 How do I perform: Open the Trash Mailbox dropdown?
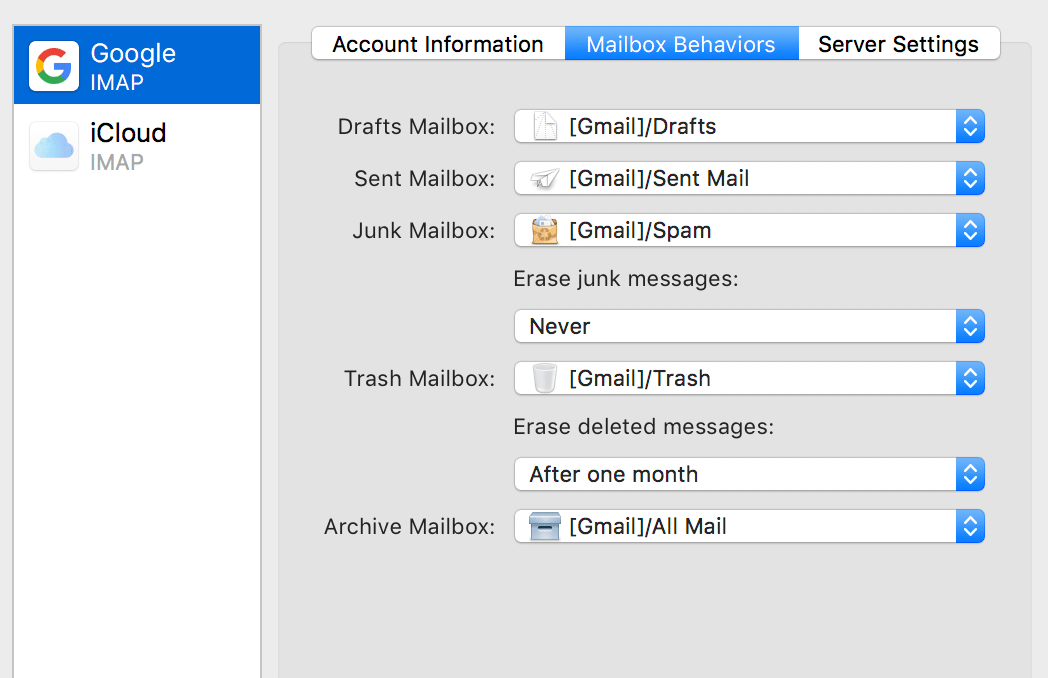click(x=748, y=378)
